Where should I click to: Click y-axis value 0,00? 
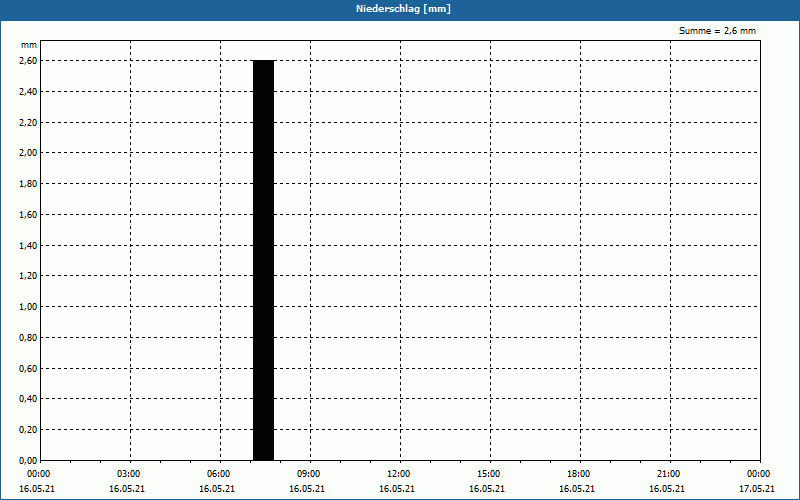point(28,460)
